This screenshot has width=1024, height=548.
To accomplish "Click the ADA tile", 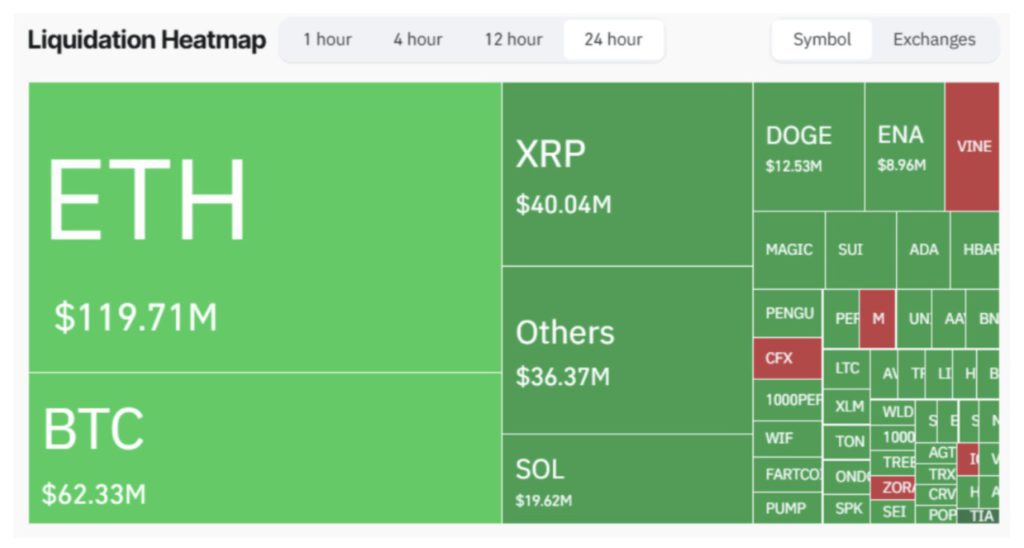I will [923, 250].
